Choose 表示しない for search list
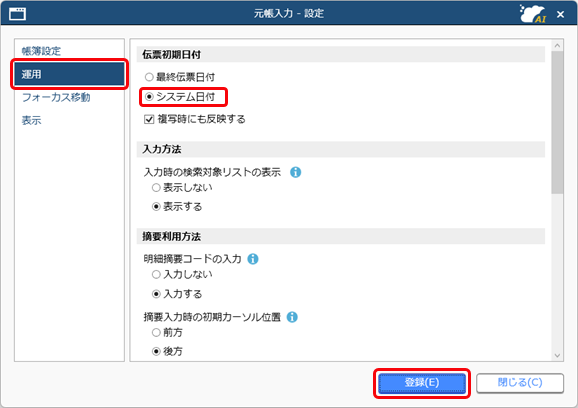The height and width of the screenshot is (408, 578). (x=182, y=188)
